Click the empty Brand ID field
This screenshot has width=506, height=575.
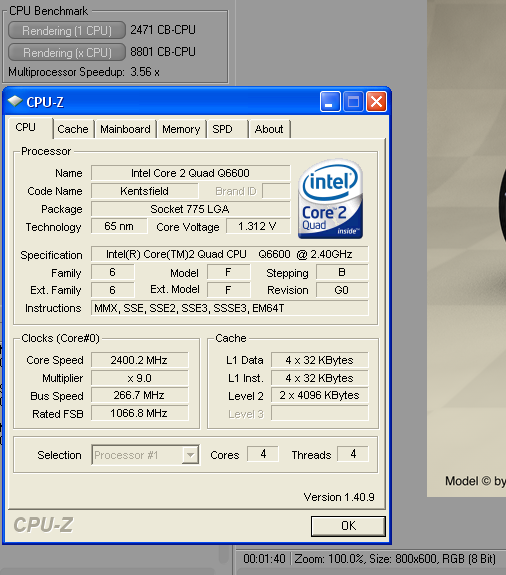click(x=276, y=191)
